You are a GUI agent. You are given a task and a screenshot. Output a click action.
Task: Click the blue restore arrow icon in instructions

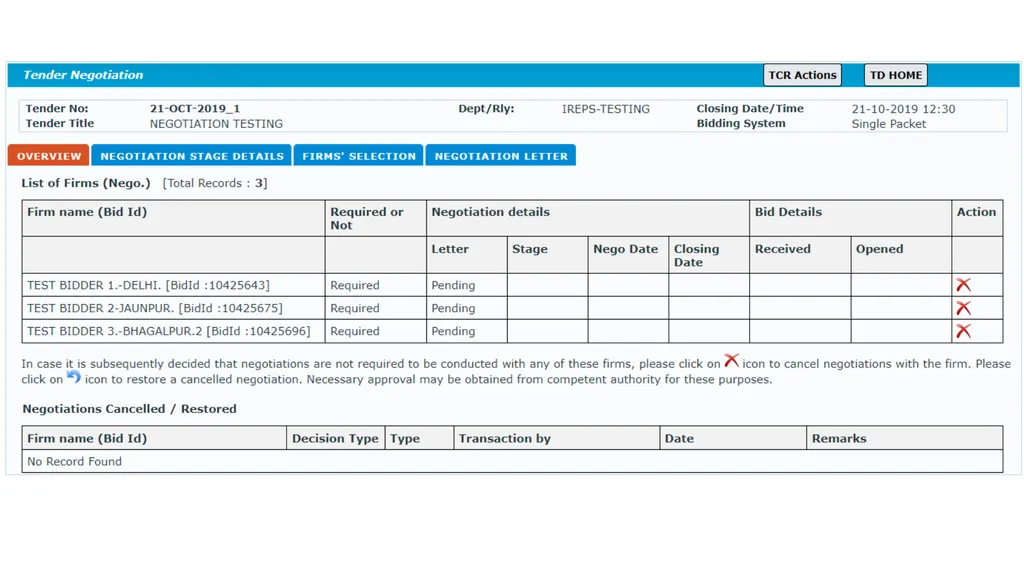click(x=74, y=377)
